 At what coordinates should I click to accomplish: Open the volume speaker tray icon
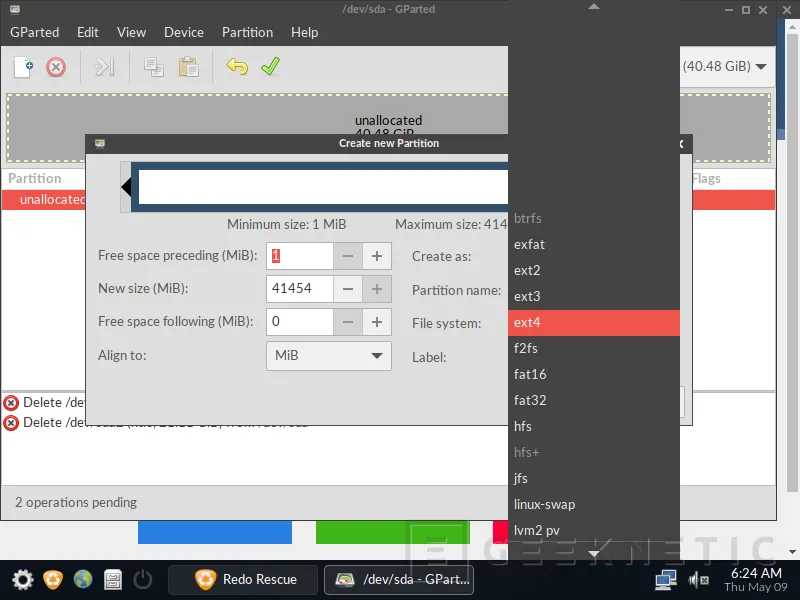[699, 579]
